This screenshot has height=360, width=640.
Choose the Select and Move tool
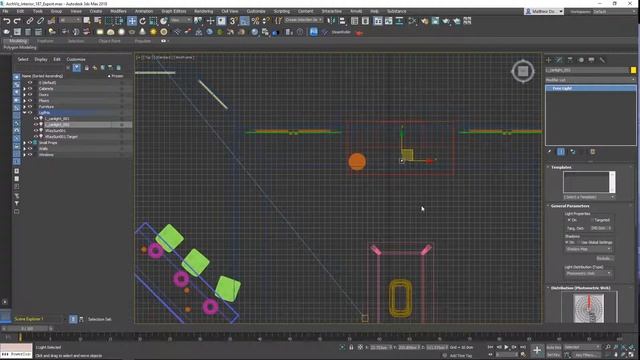point(132,21)
